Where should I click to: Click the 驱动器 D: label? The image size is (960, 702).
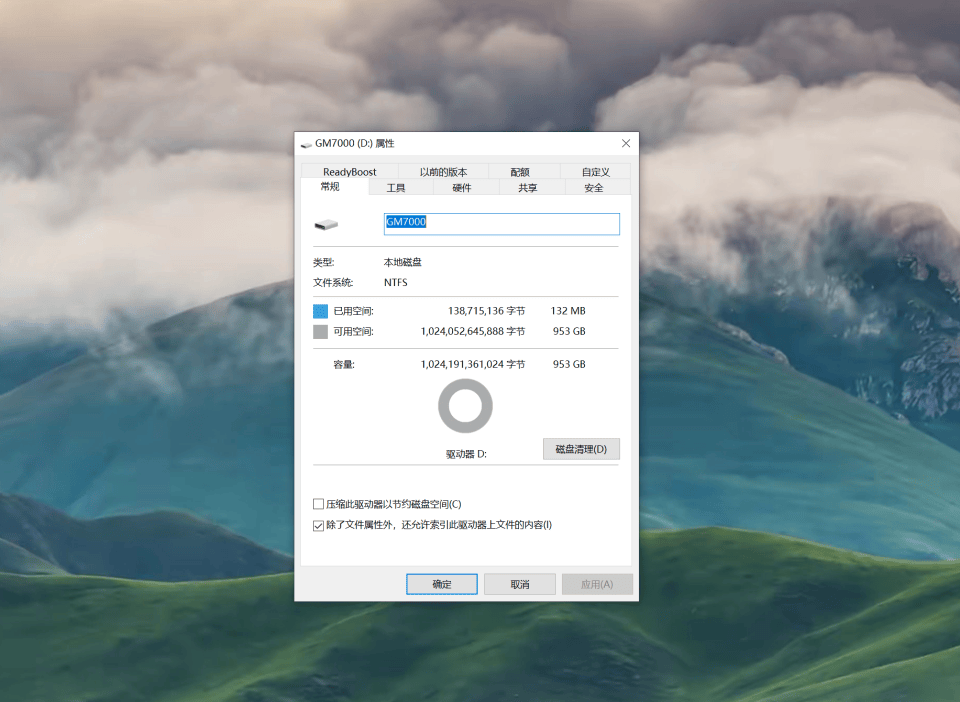(x=466, y=454)
